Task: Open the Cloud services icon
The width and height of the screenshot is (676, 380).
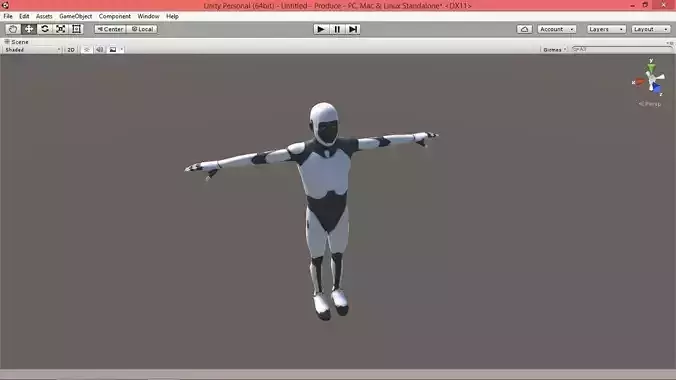Action: pyautogui.click(x=524, y=29)
